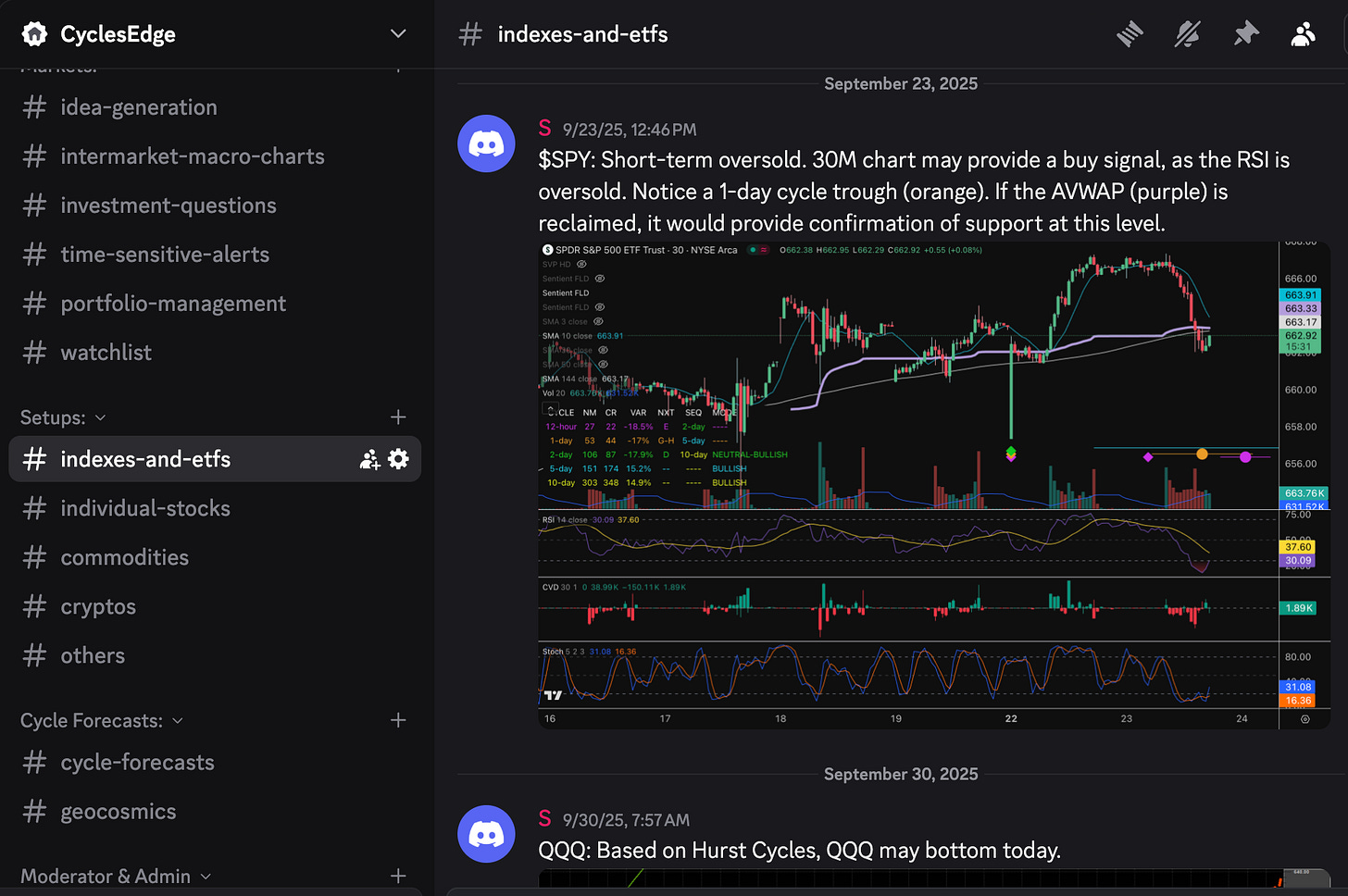Screen dimensions: 1348x896
Task: Edit indexes-and-etfs channel settings gear
Action: pos(399,459)
